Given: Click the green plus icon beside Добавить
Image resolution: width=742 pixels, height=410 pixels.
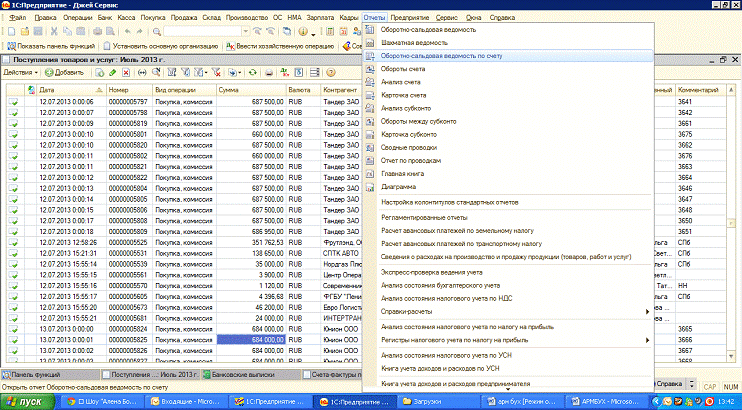Looking at the screenshot, I should tap(49, 73).
